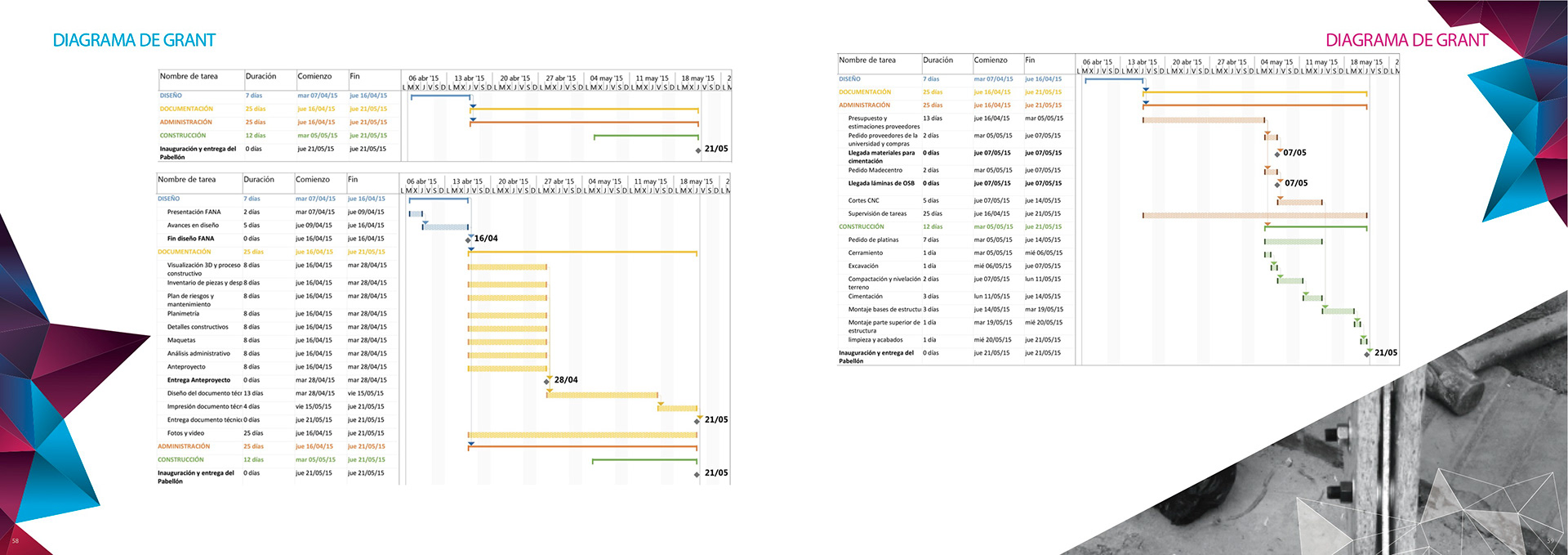Select Montaje parte superior de estructura task
Image resolution: width=1568 pixels, height=555 pixels.
(x=884, y=326)
